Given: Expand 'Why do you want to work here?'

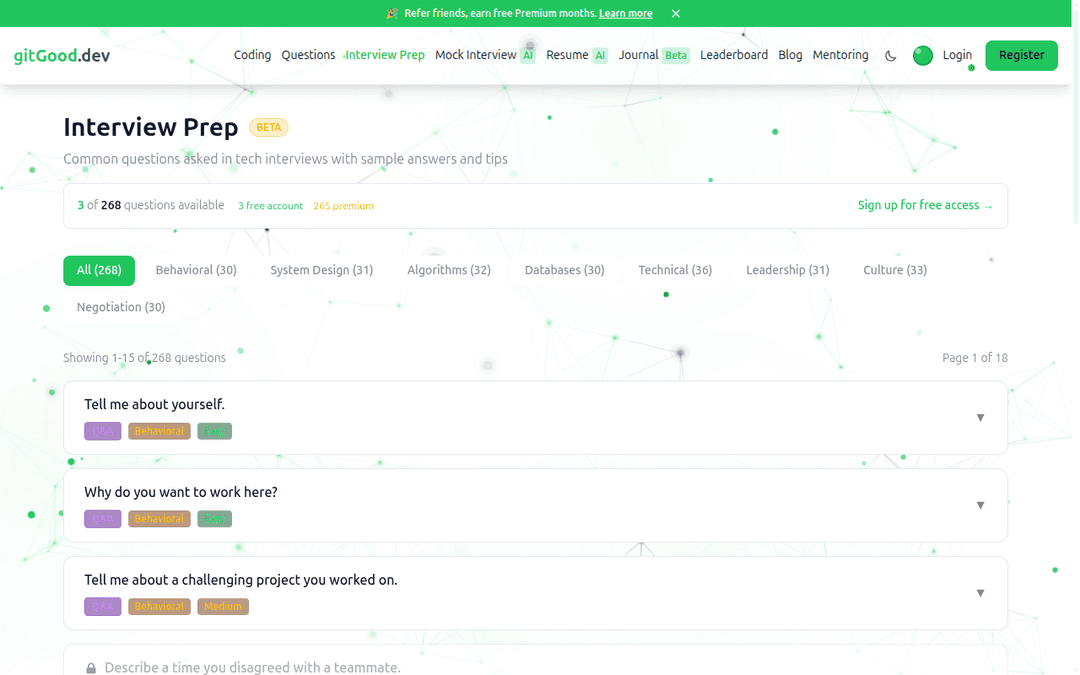Looking at the screenshot, I should tap(980, 505).
